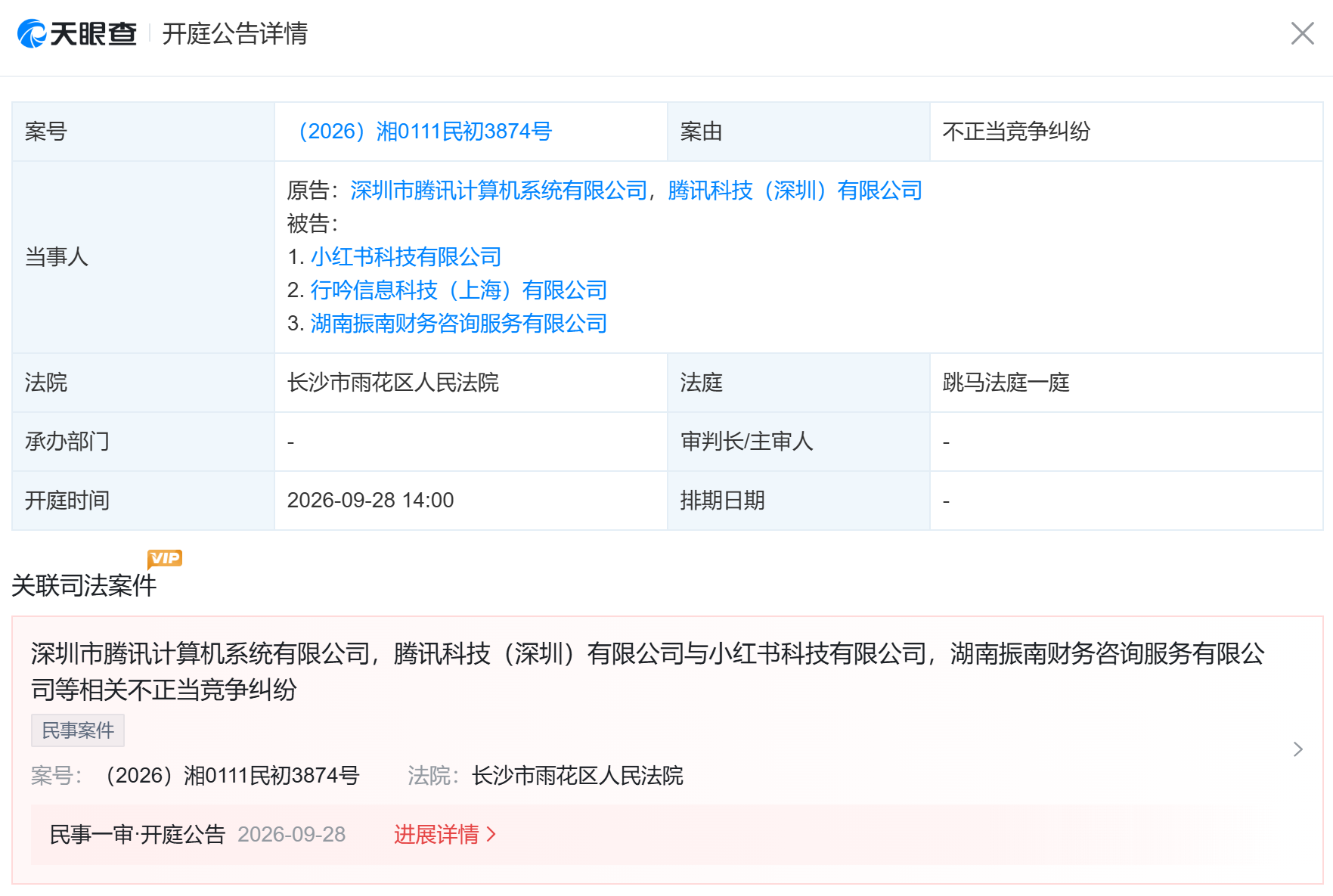Click the date 2026-09-28 in progress row
Screen dimensions: 1333x896
click(292, 834)
